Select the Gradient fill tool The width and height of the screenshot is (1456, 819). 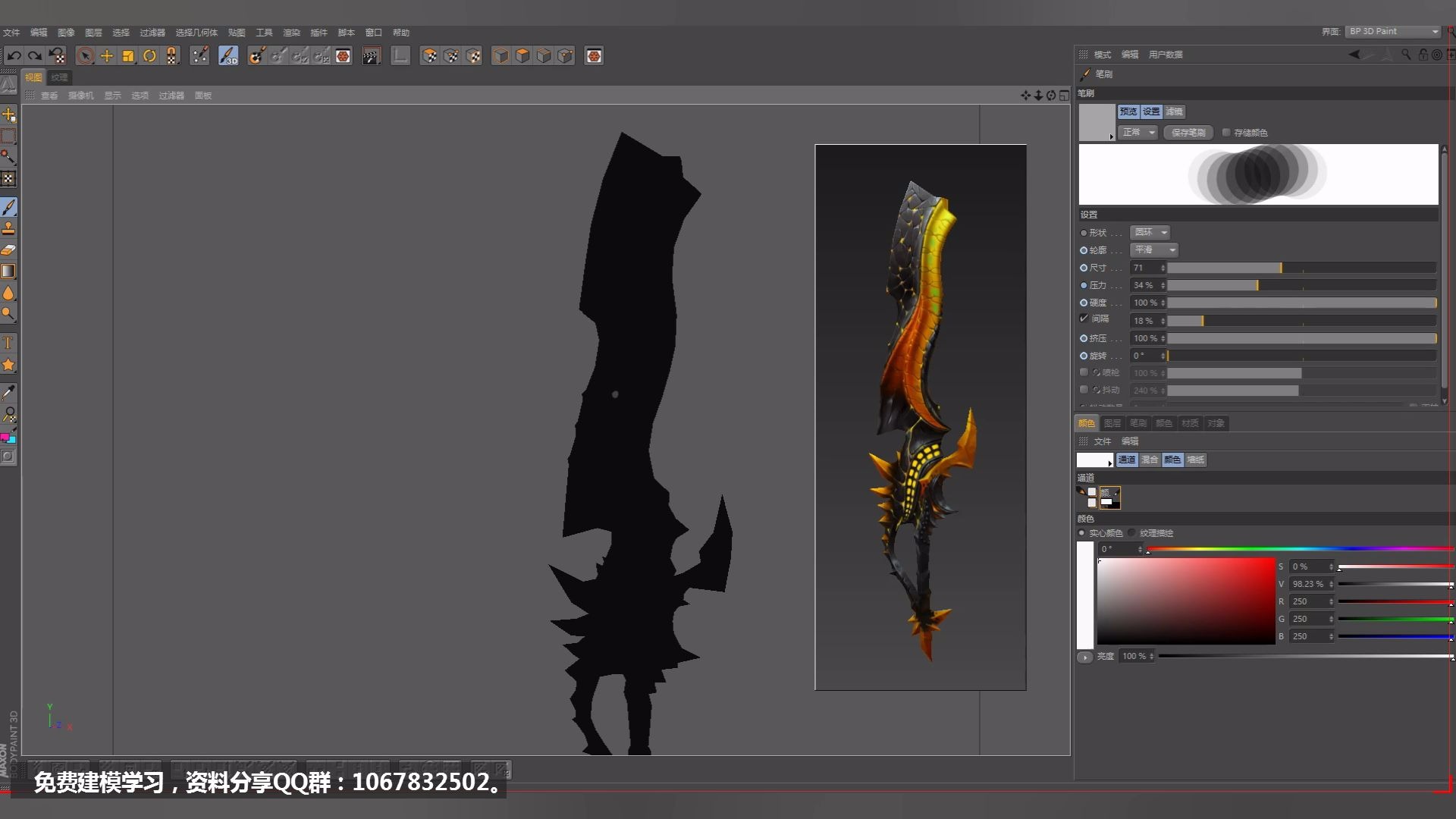(x=8, y=271)
